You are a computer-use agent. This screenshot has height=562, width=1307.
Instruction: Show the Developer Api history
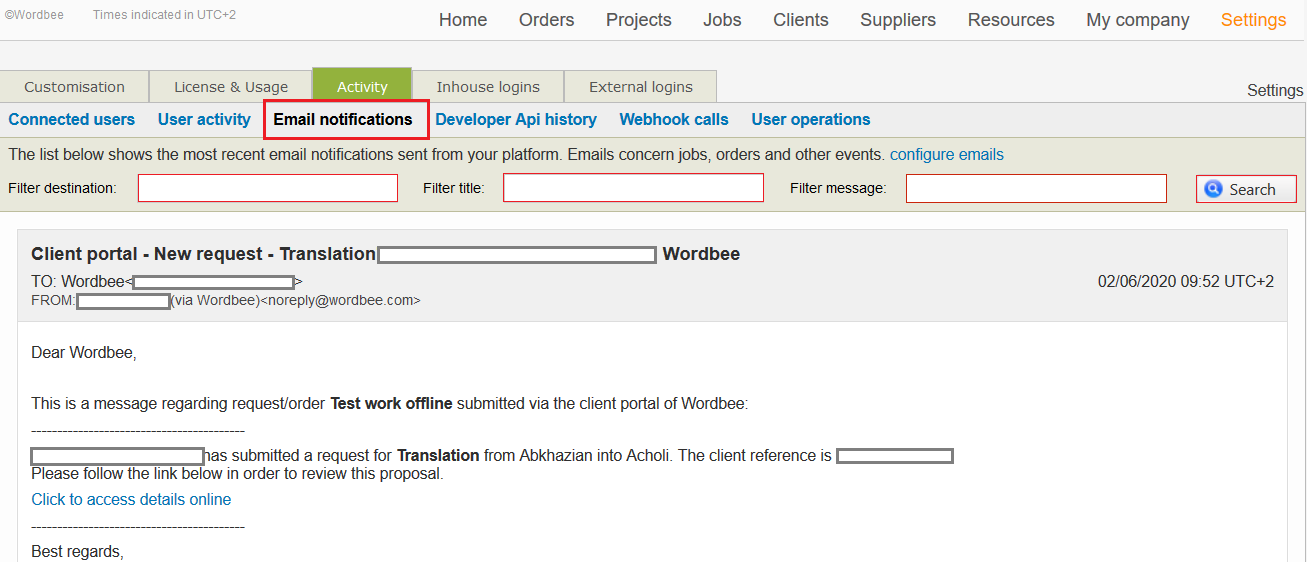516,119
